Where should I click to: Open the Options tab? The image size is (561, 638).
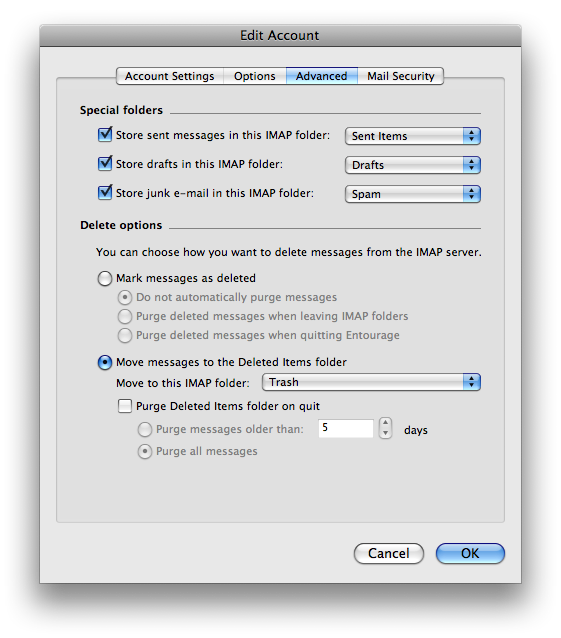click(x=255, y=76)
